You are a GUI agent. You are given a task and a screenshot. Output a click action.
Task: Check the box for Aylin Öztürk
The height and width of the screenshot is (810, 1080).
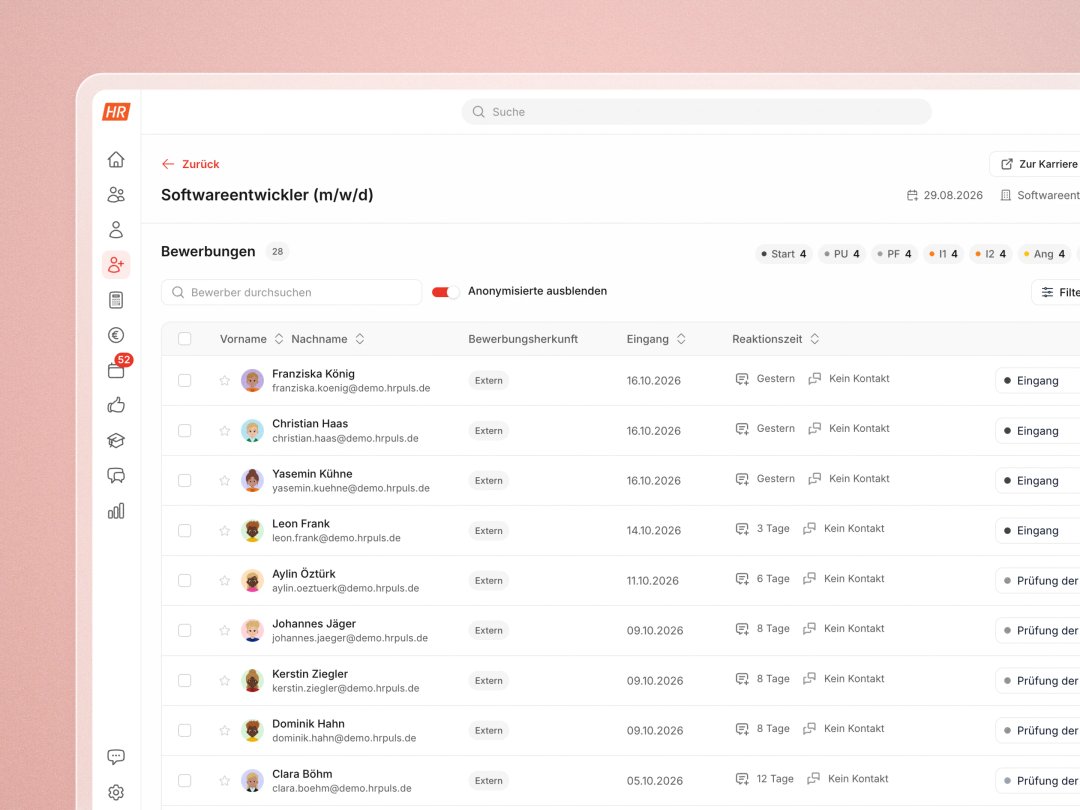(185, 581)
